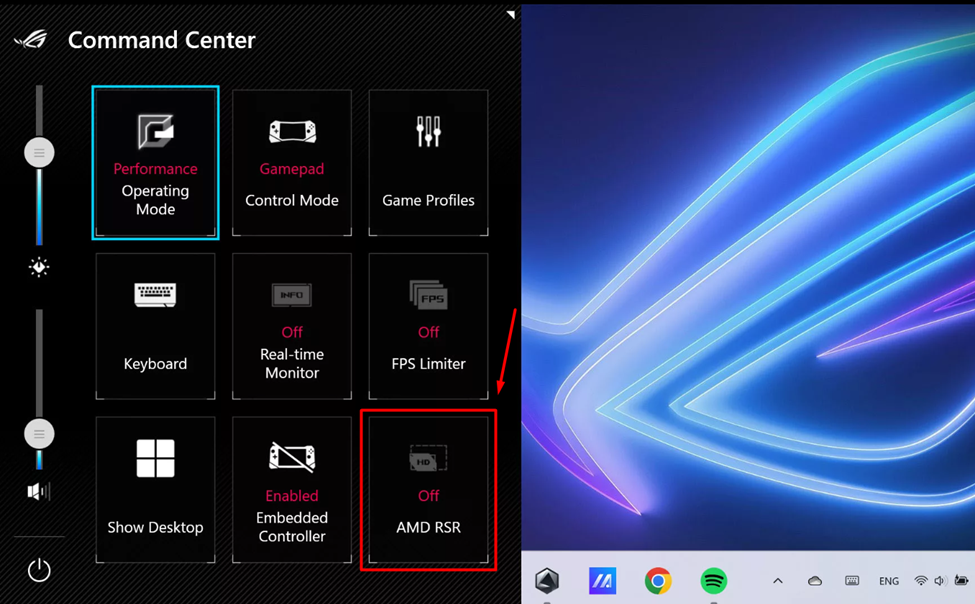Open Wi-Fi network tray icon

pos(921,581)
